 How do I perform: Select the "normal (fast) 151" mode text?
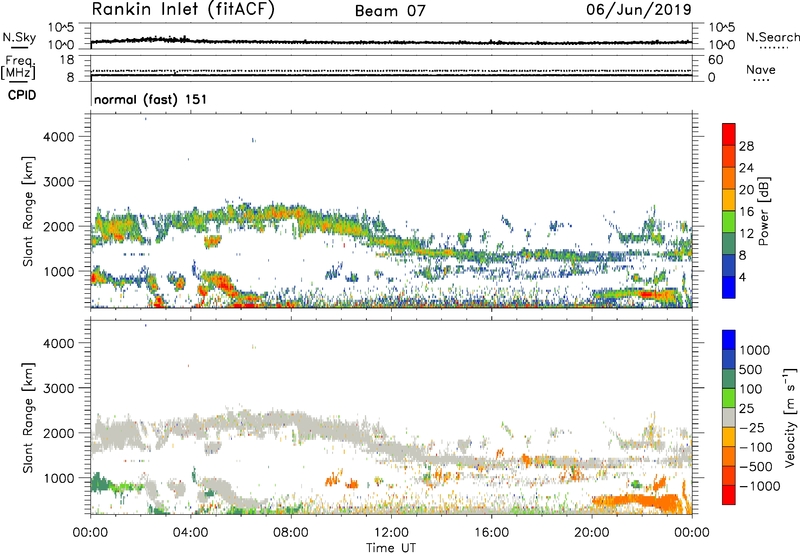pyautogui.click(x=151, y=99)
